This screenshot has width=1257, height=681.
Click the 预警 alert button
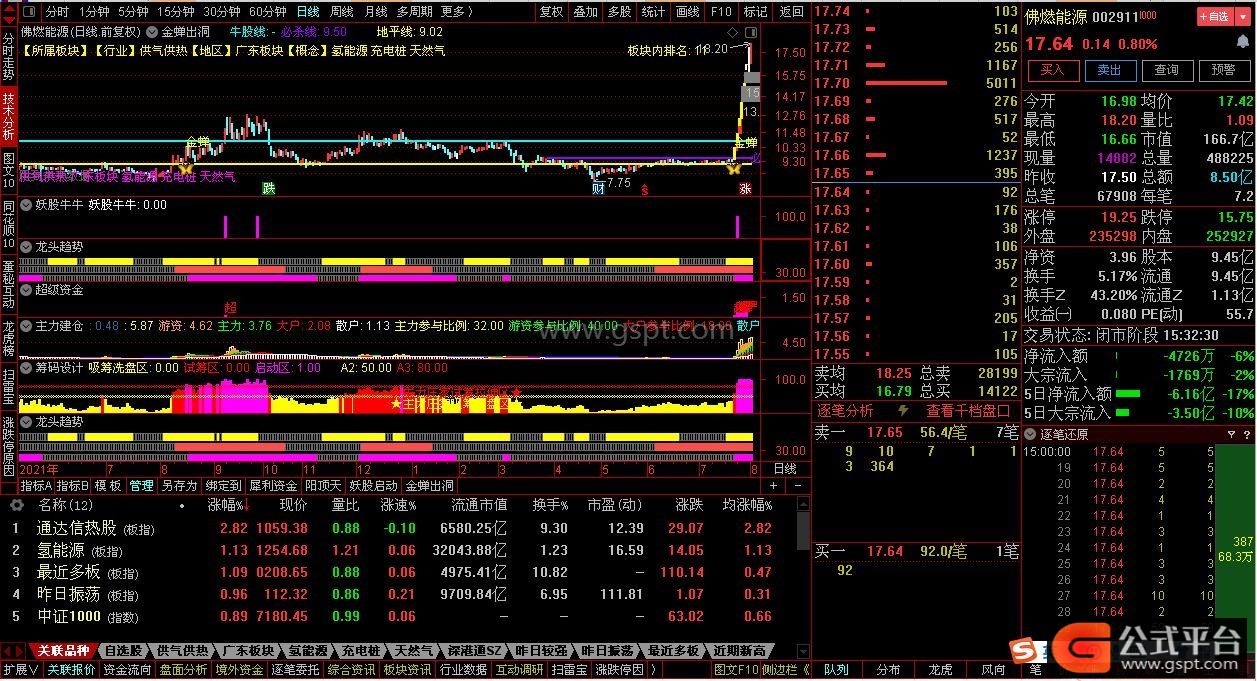click(x=1223, y=70)
